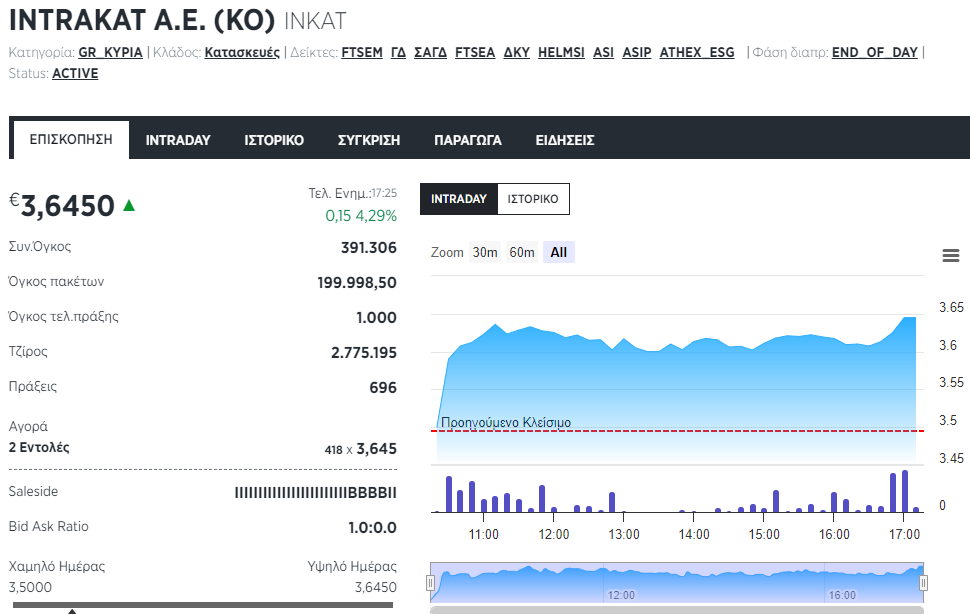Open the ATHEX_ESG index link

point(697,53)
